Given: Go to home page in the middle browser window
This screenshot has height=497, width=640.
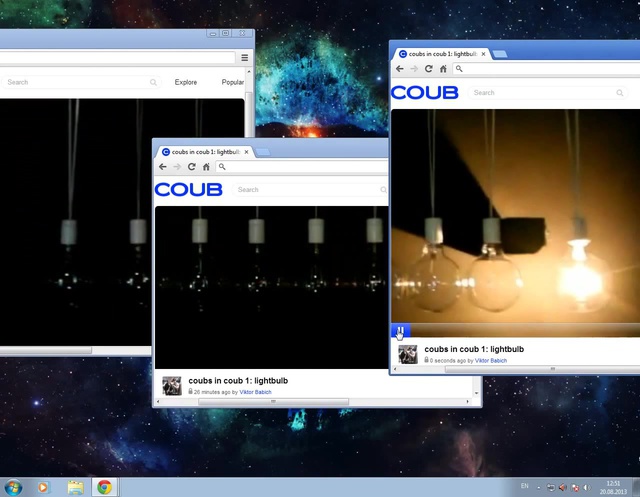Looking at the screenshot, I should pos(206,167).
